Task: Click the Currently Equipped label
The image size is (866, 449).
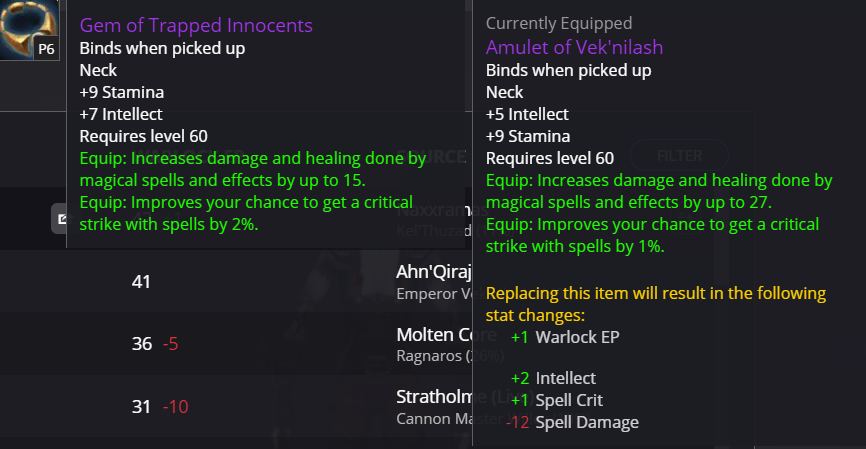Action: click(x=559, y=23)
